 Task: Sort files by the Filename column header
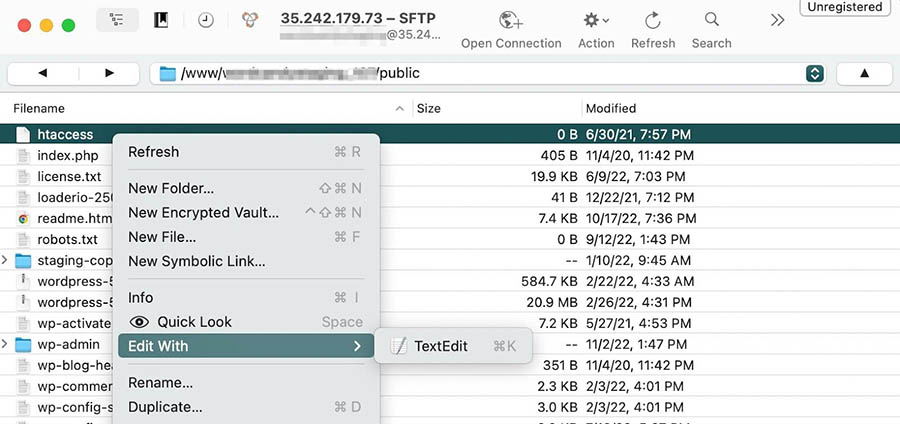[40, 108]
